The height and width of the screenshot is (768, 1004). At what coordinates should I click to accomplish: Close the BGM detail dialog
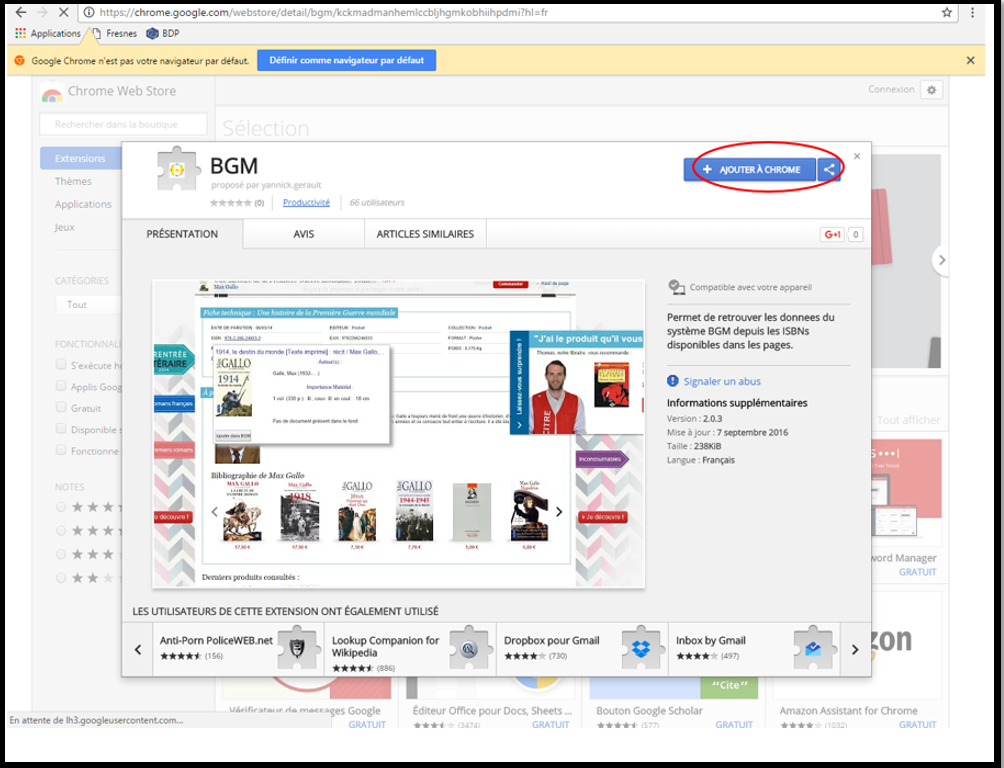tap(857, 156)
